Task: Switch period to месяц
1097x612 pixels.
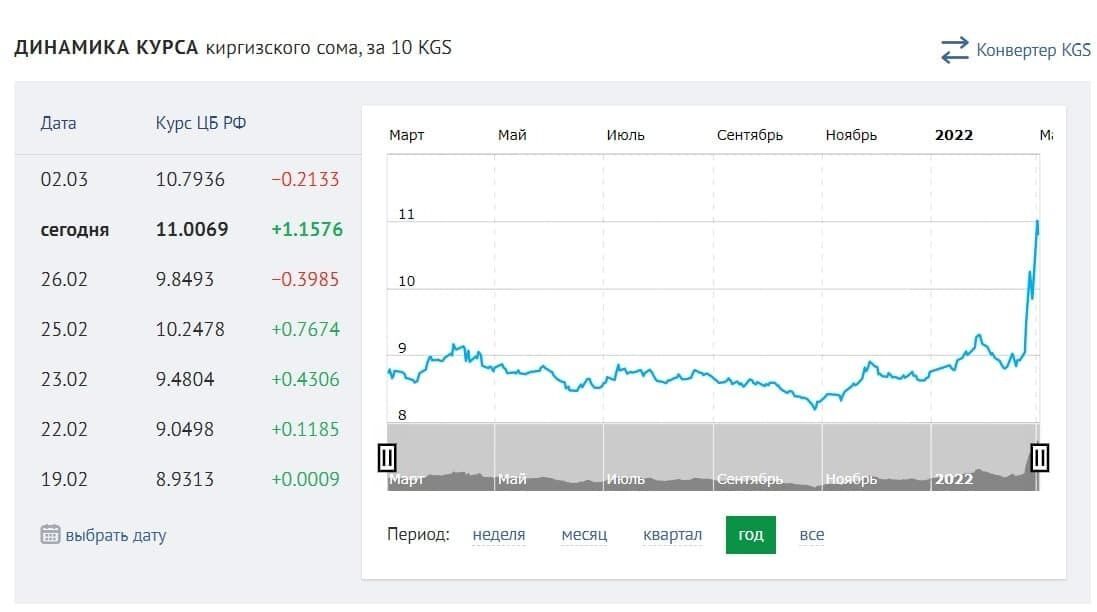Action: click(584, 535)
